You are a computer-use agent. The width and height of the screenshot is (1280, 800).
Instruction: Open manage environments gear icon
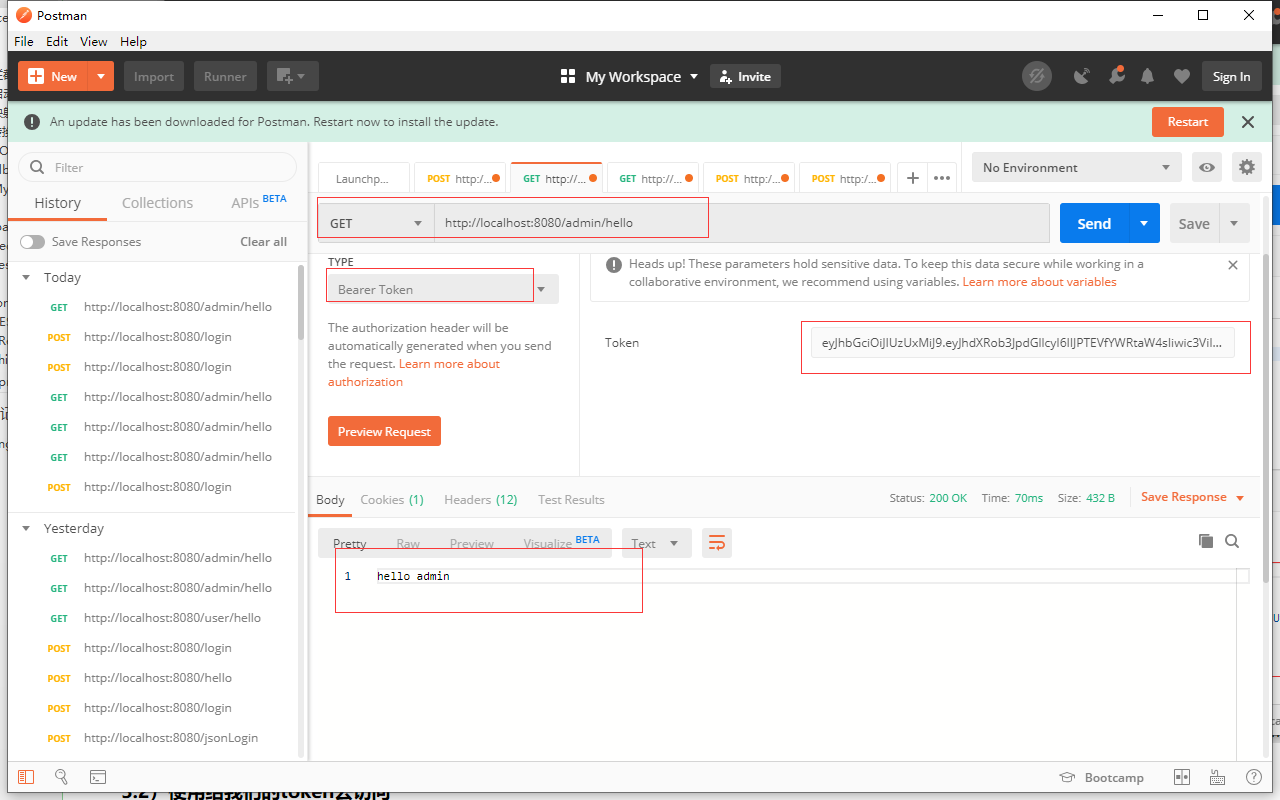1246,167
